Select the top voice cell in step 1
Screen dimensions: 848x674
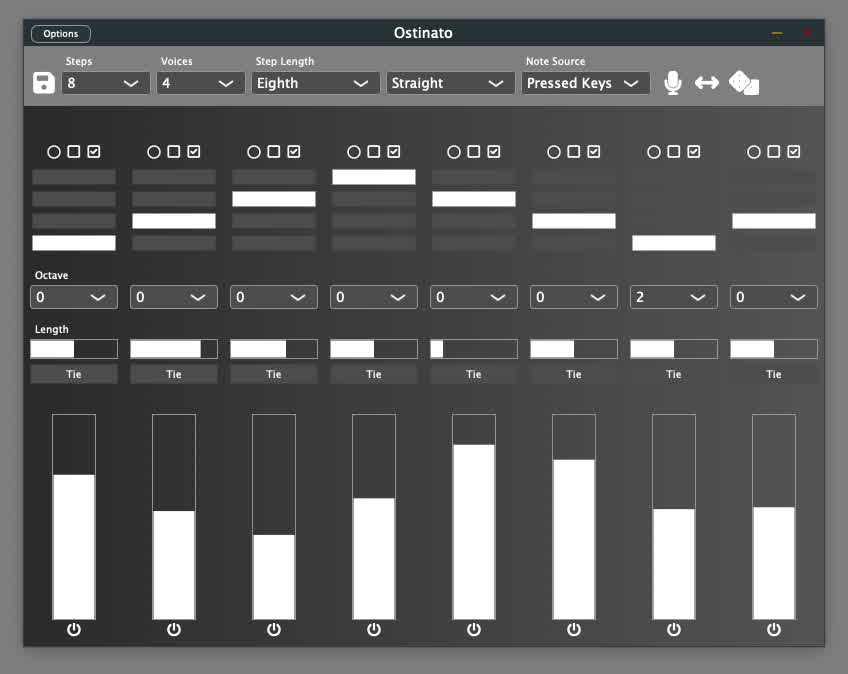tap(74, 177)
